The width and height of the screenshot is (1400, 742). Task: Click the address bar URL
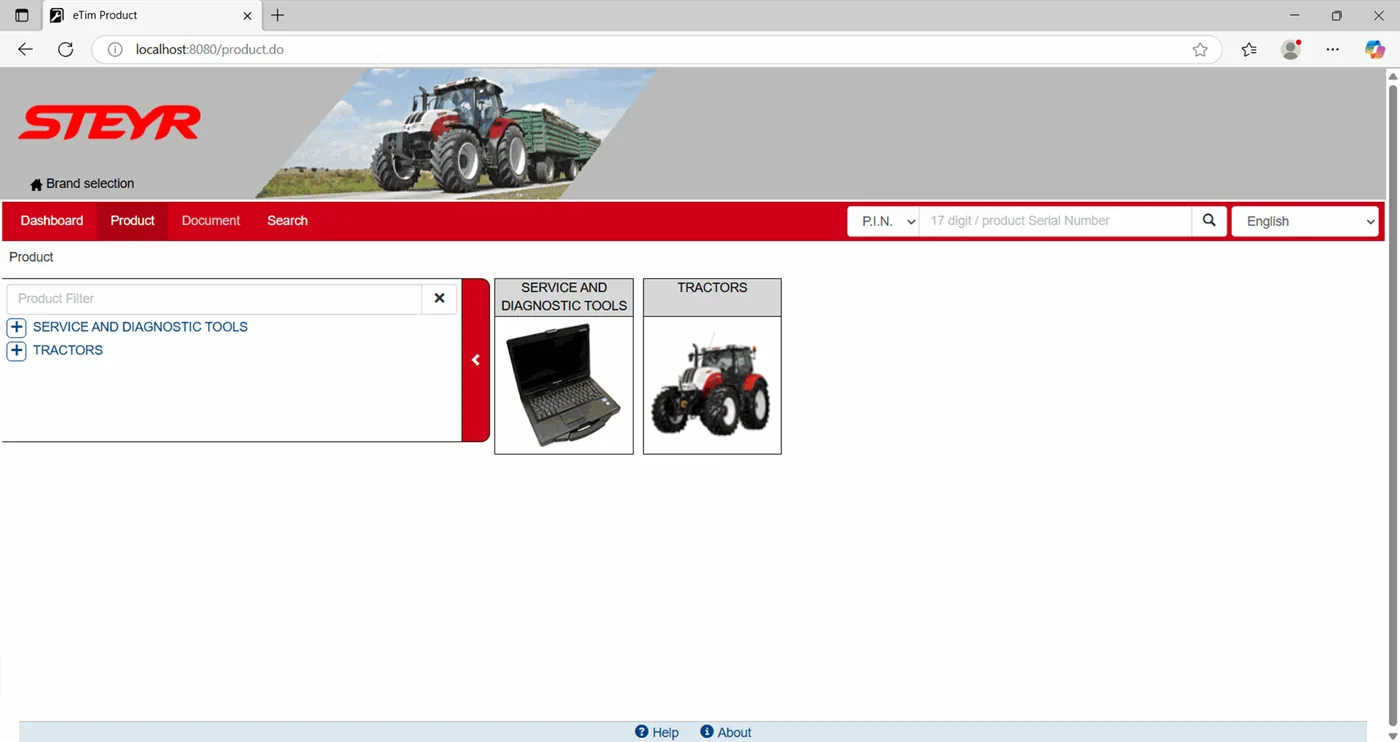point(210,50)
